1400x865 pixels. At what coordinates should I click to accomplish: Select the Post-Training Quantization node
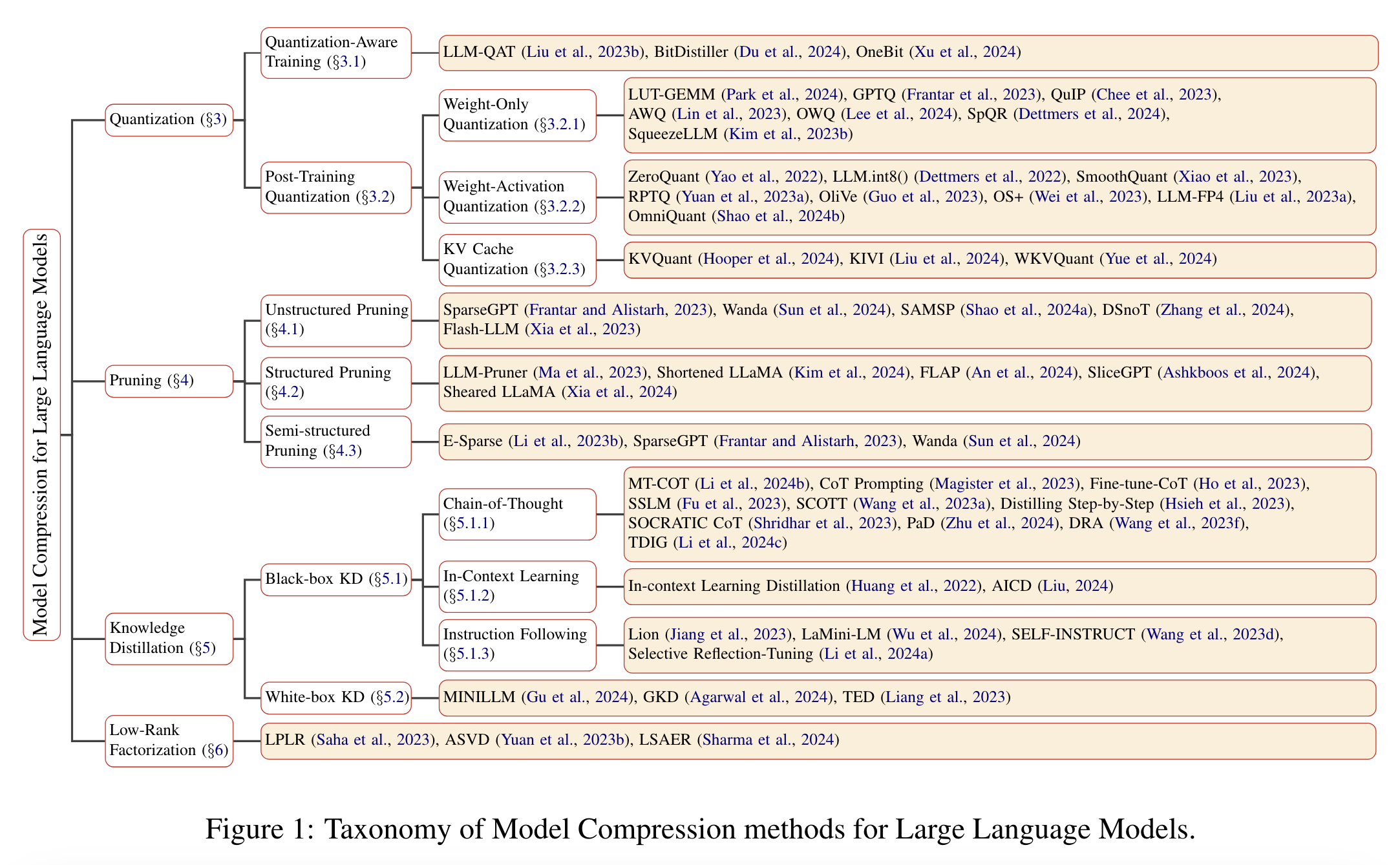[335, 187]
